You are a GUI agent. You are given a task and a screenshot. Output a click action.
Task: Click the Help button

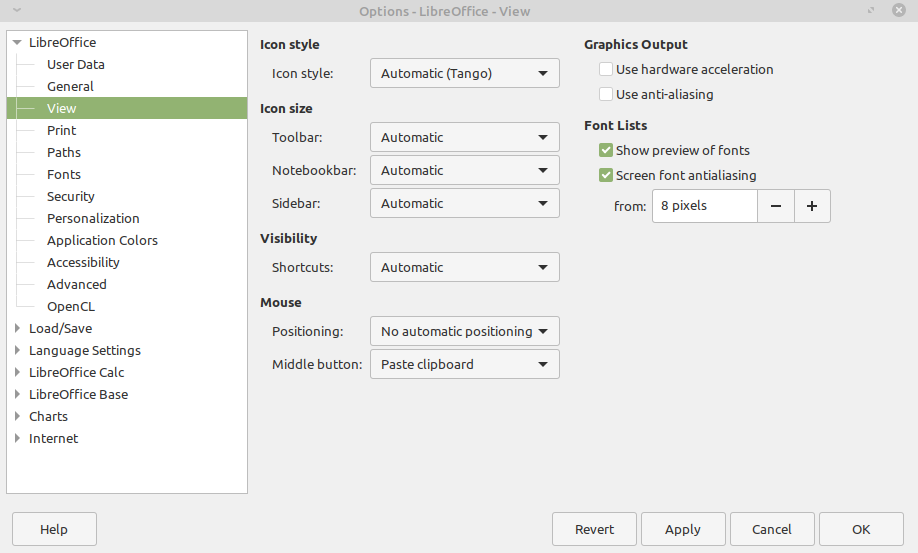[x=54, y=529]
